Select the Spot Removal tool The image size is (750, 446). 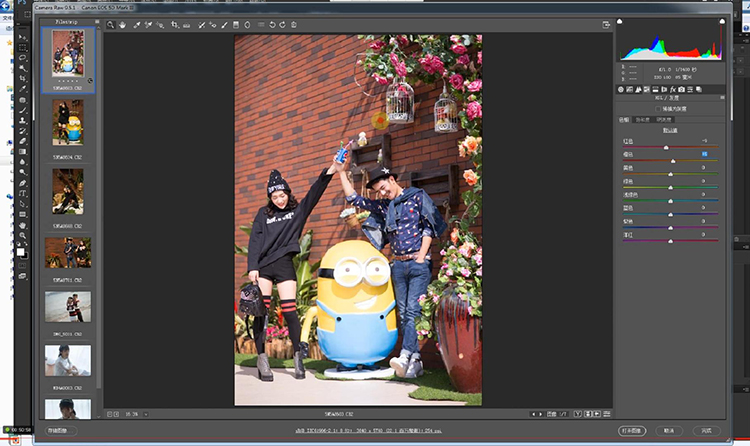tap(201, 25)
